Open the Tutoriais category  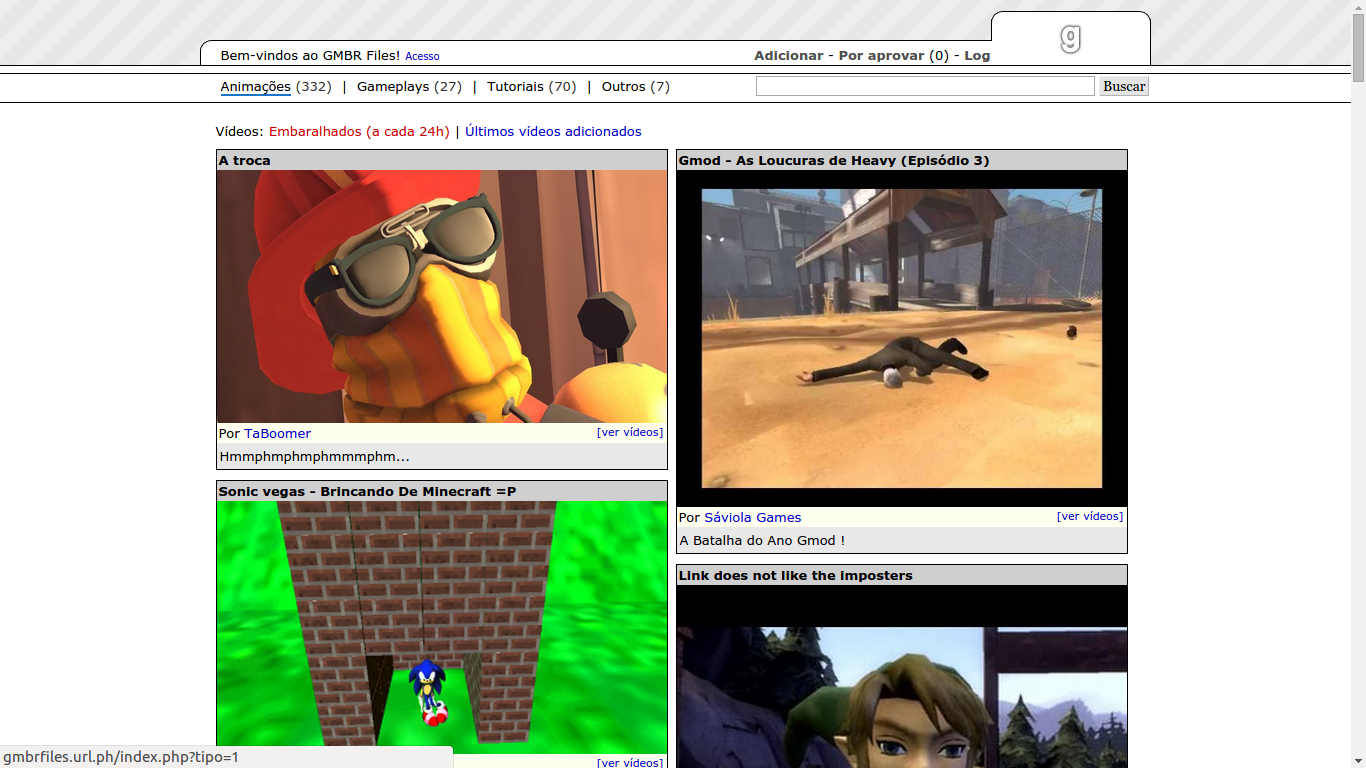pyautogui.click(x=515, y=87)
